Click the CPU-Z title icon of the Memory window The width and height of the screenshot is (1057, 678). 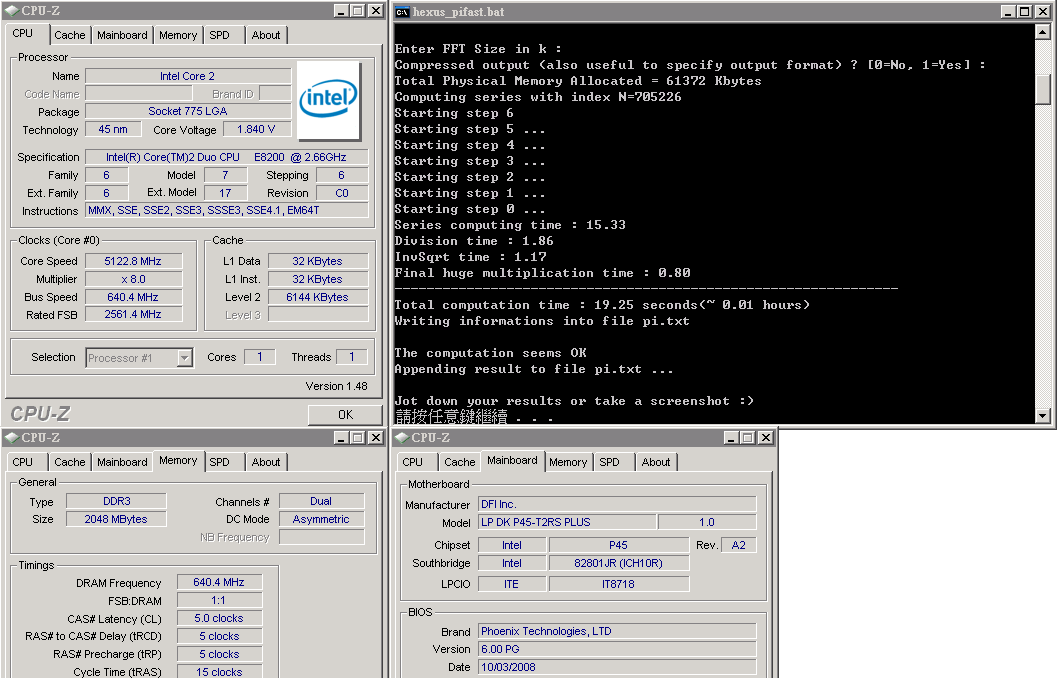pos(11,438)
